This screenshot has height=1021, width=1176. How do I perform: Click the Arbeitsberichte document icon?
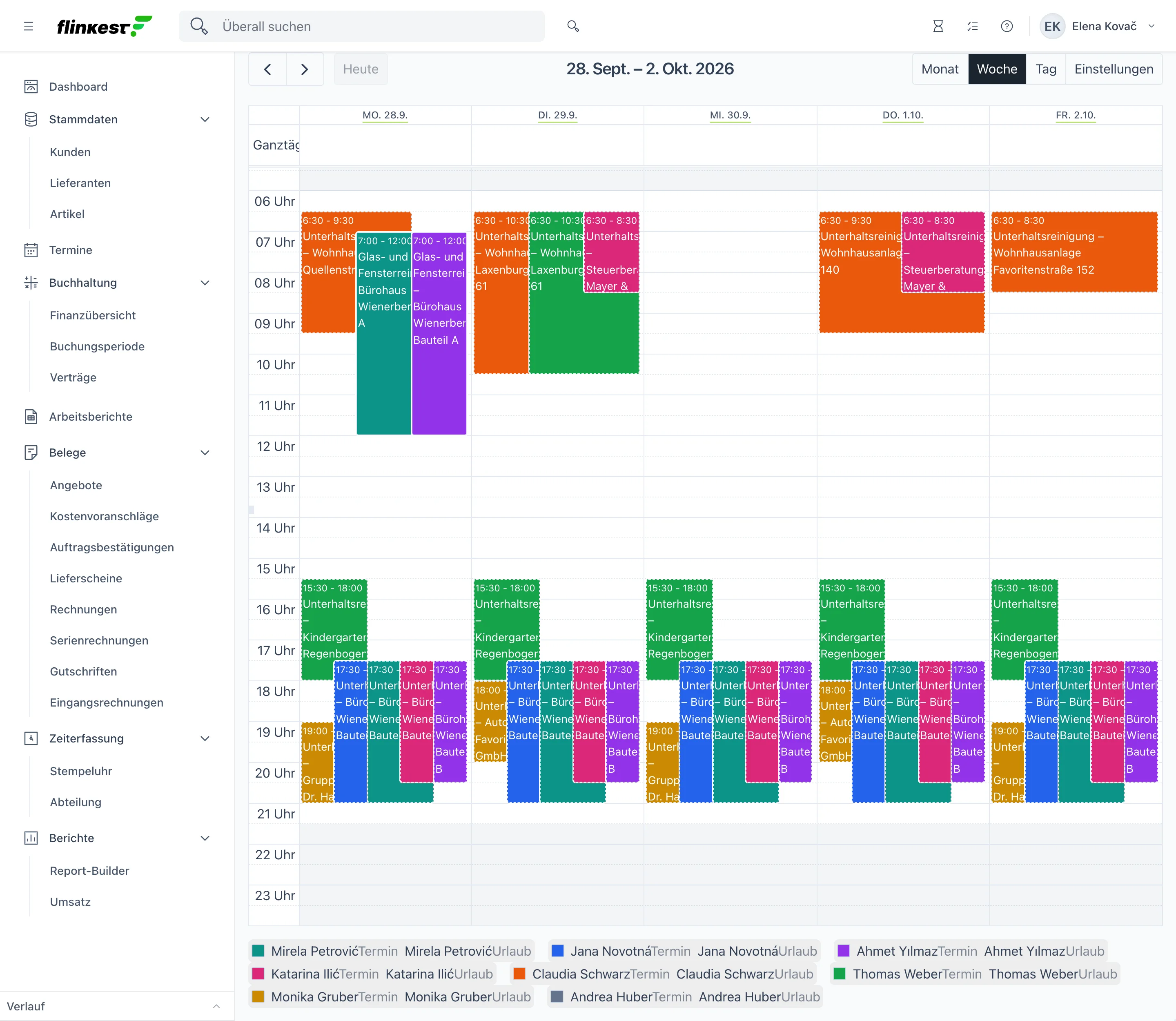point(31,417)
